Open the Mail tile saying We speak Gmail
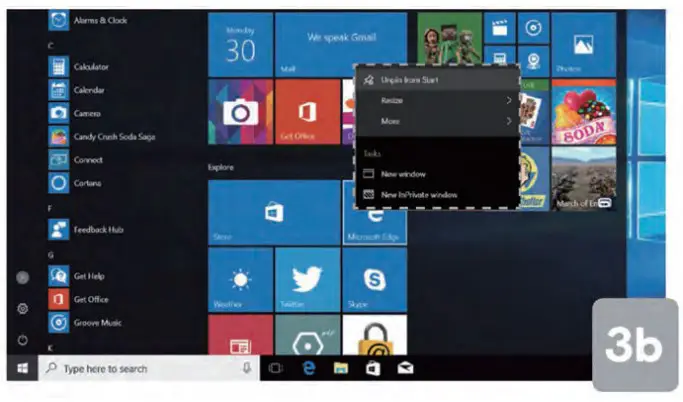Screen dimensions: 683x402 [341, 44]
